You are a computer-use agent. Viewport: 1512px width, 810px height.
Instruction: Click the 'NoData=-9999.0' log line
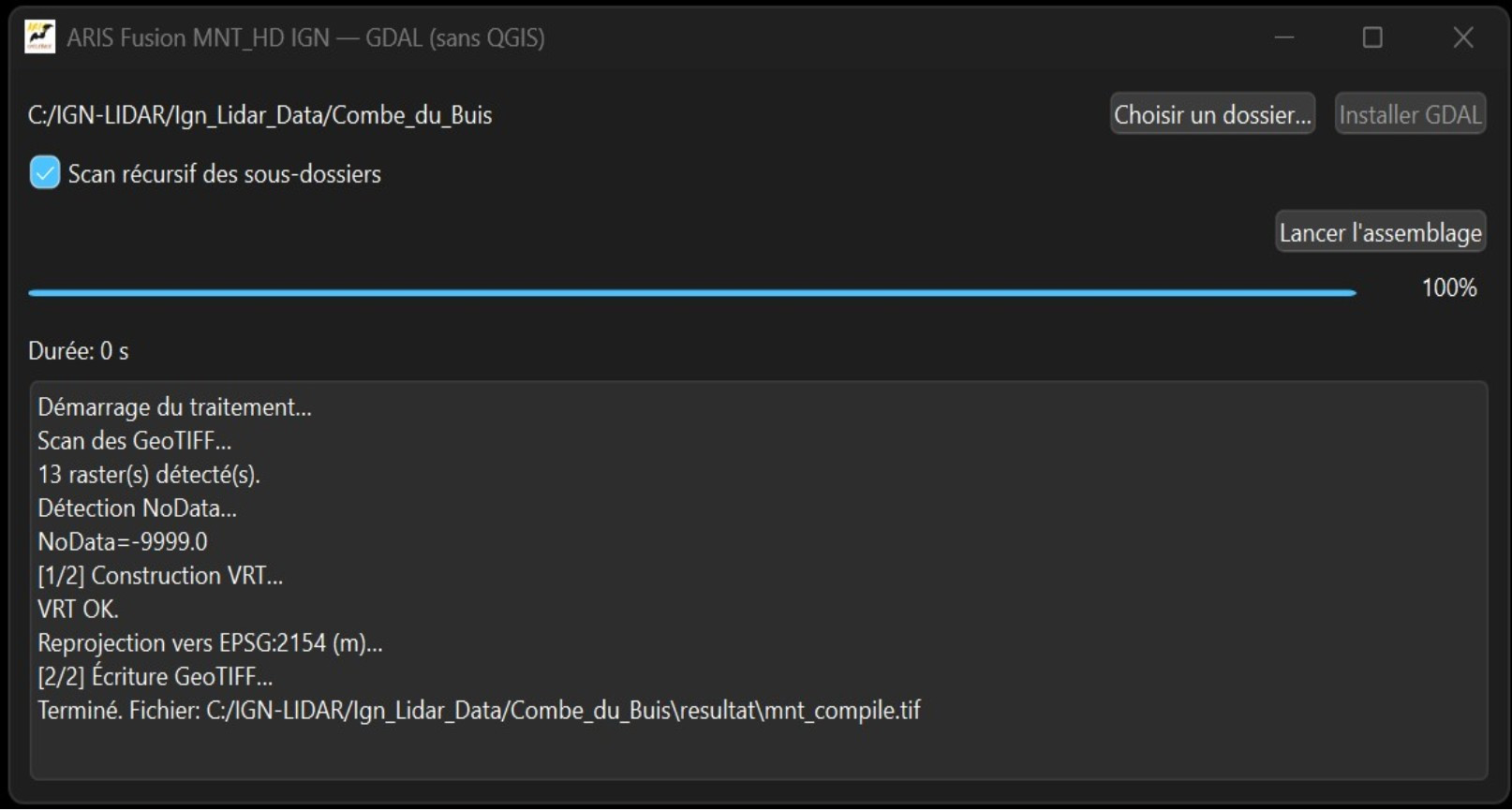(x=123, y=542)
